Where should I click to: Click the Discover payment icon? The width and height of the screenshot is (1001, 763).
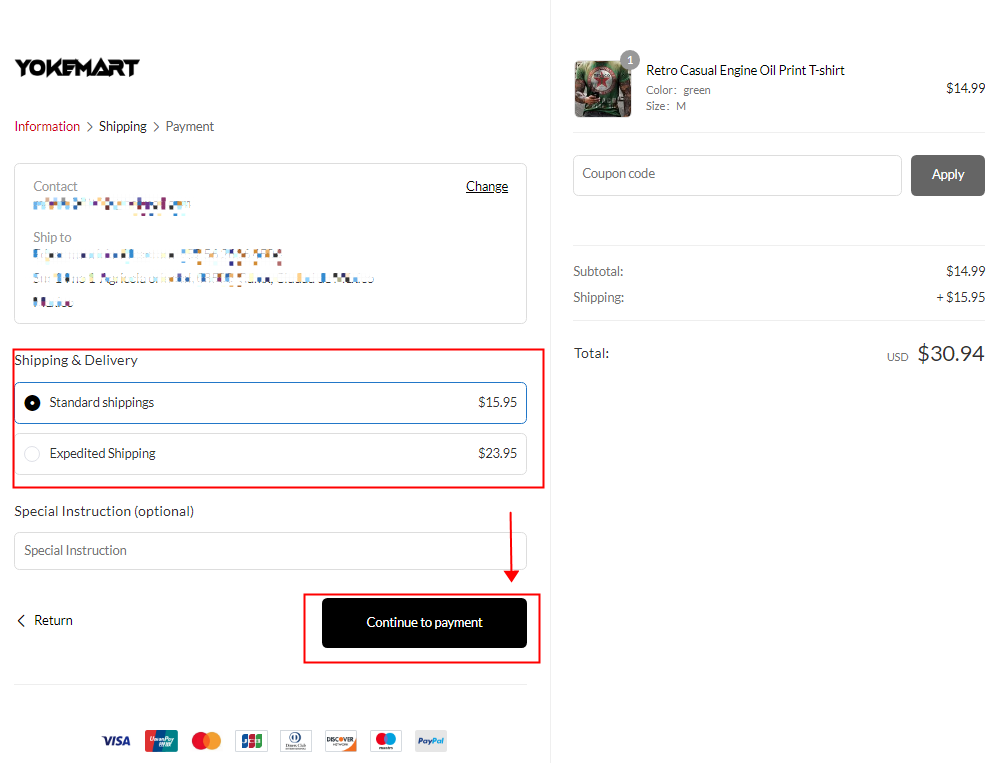[x=341, y=741]
